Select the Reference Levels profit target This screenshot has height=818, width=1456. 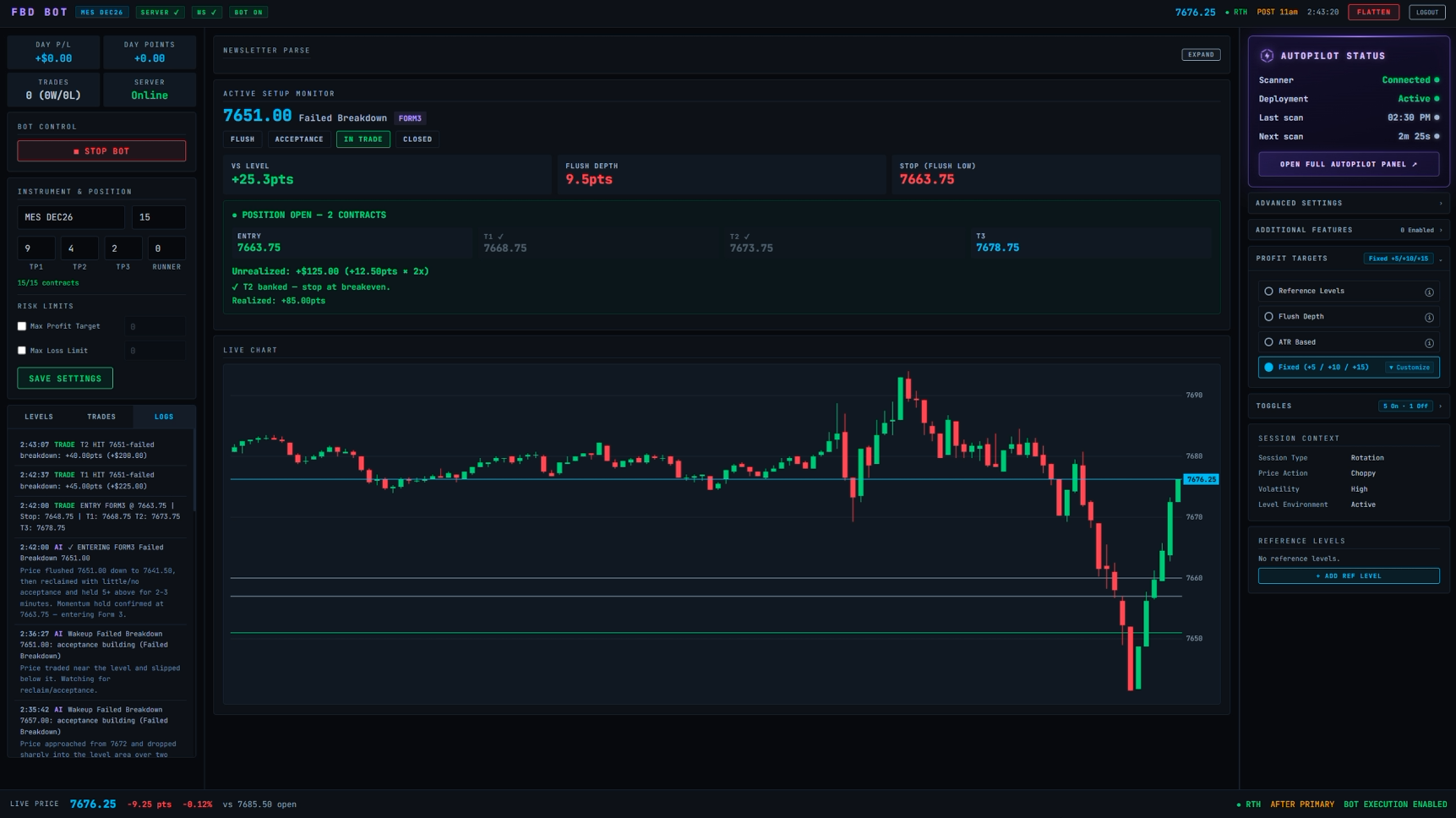coord(1349,292)
